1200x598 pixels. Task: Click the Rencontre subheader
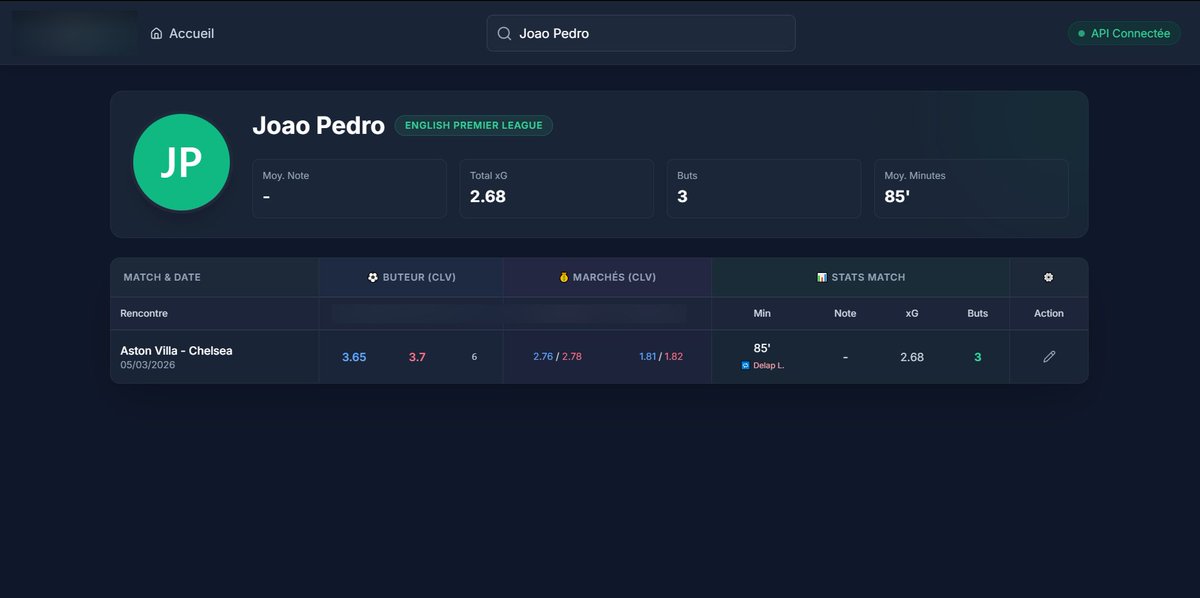click(x=144, y=313)
